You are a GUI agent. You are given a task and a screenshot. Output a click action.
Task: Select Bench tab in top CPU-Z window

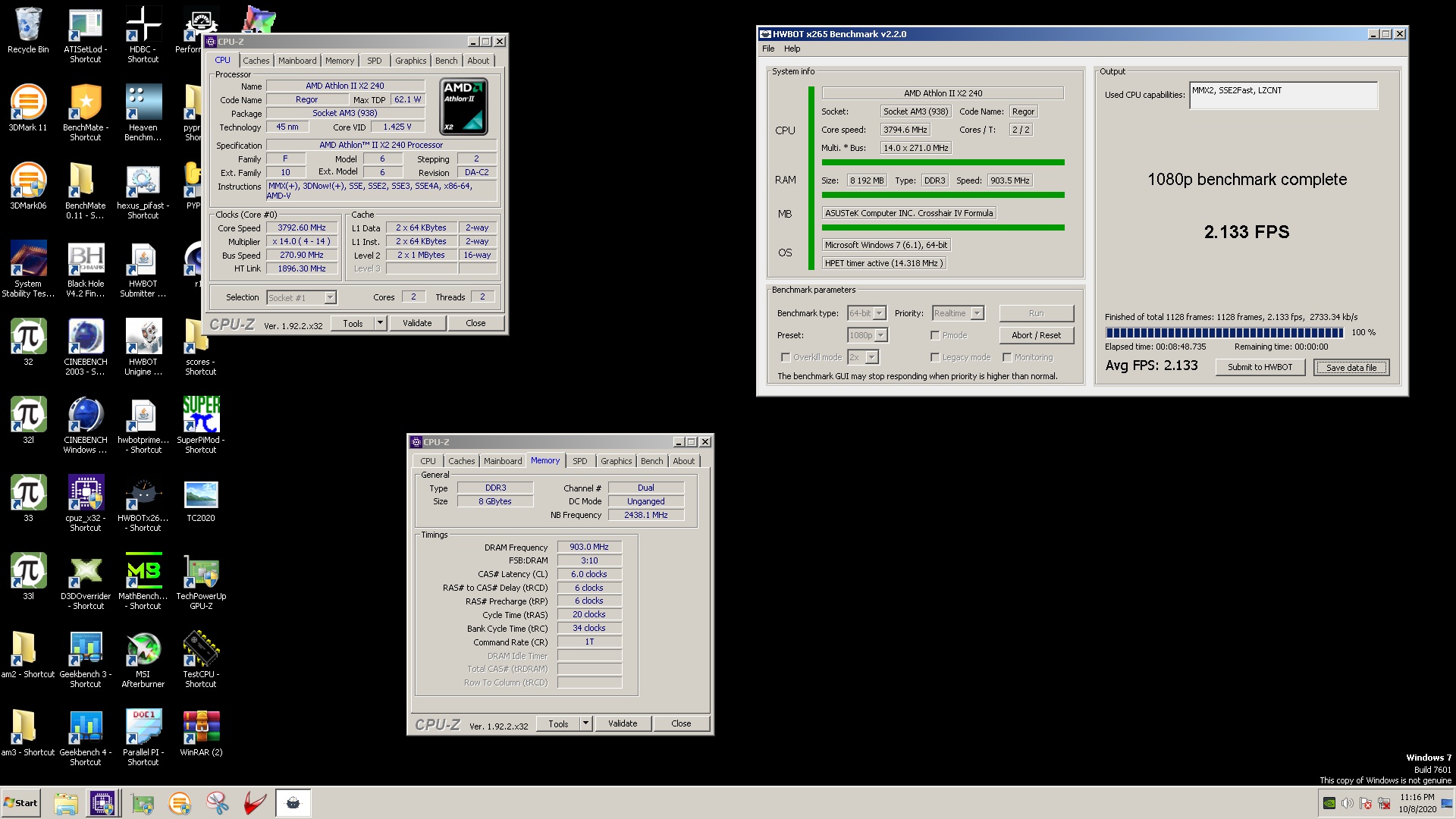(x=447, y=61)
